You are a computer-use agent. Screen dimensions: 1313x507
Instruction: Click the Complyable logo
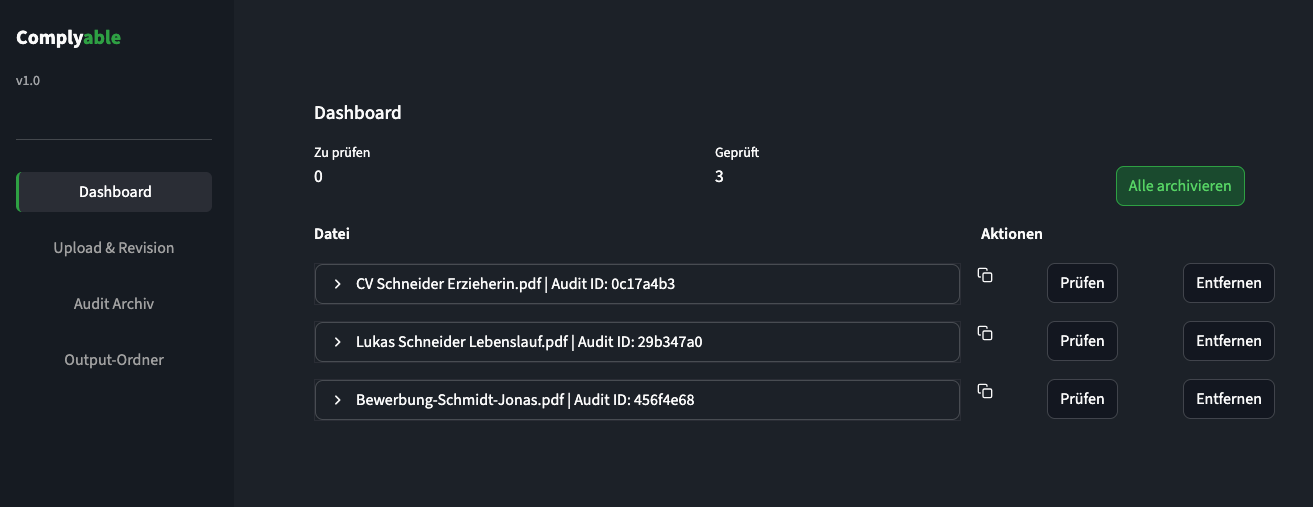pos(68,38)
